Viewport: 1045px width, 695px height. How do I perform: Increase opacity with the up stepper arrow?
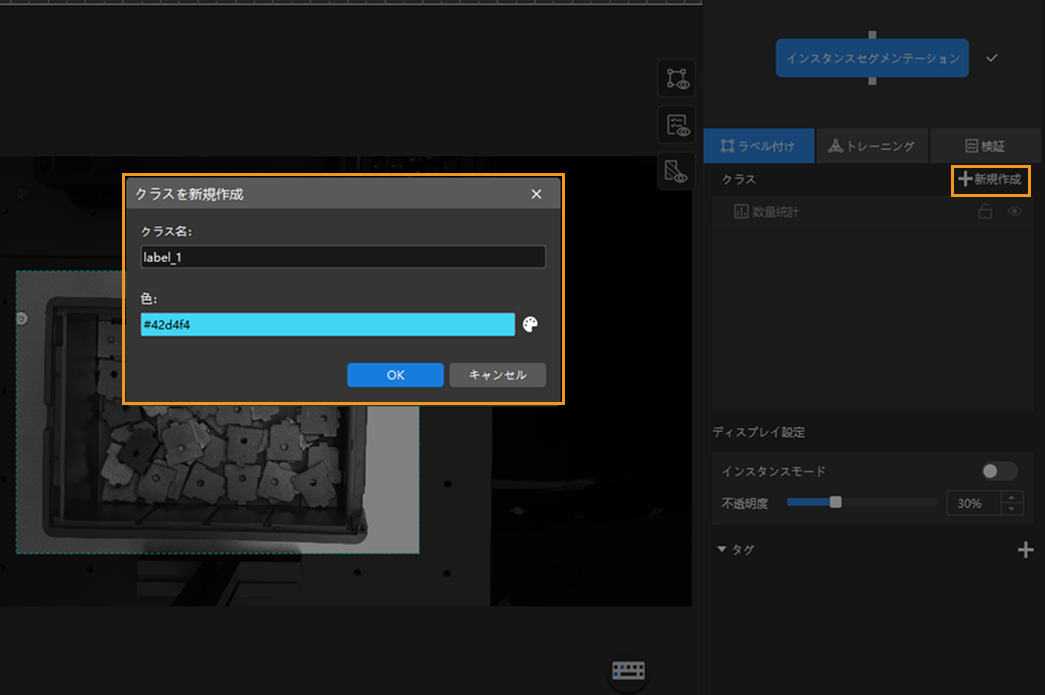(1012, 497)
